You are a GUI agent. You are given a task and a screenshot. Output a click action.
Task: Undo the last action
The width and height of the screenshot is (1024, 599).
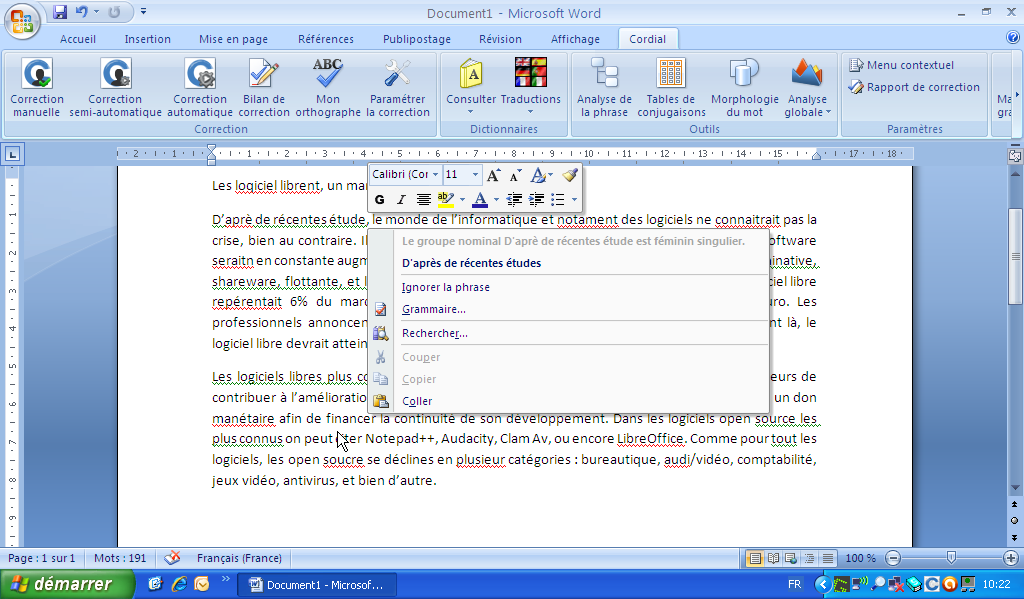pyautogui.click(x=82, y=12)
